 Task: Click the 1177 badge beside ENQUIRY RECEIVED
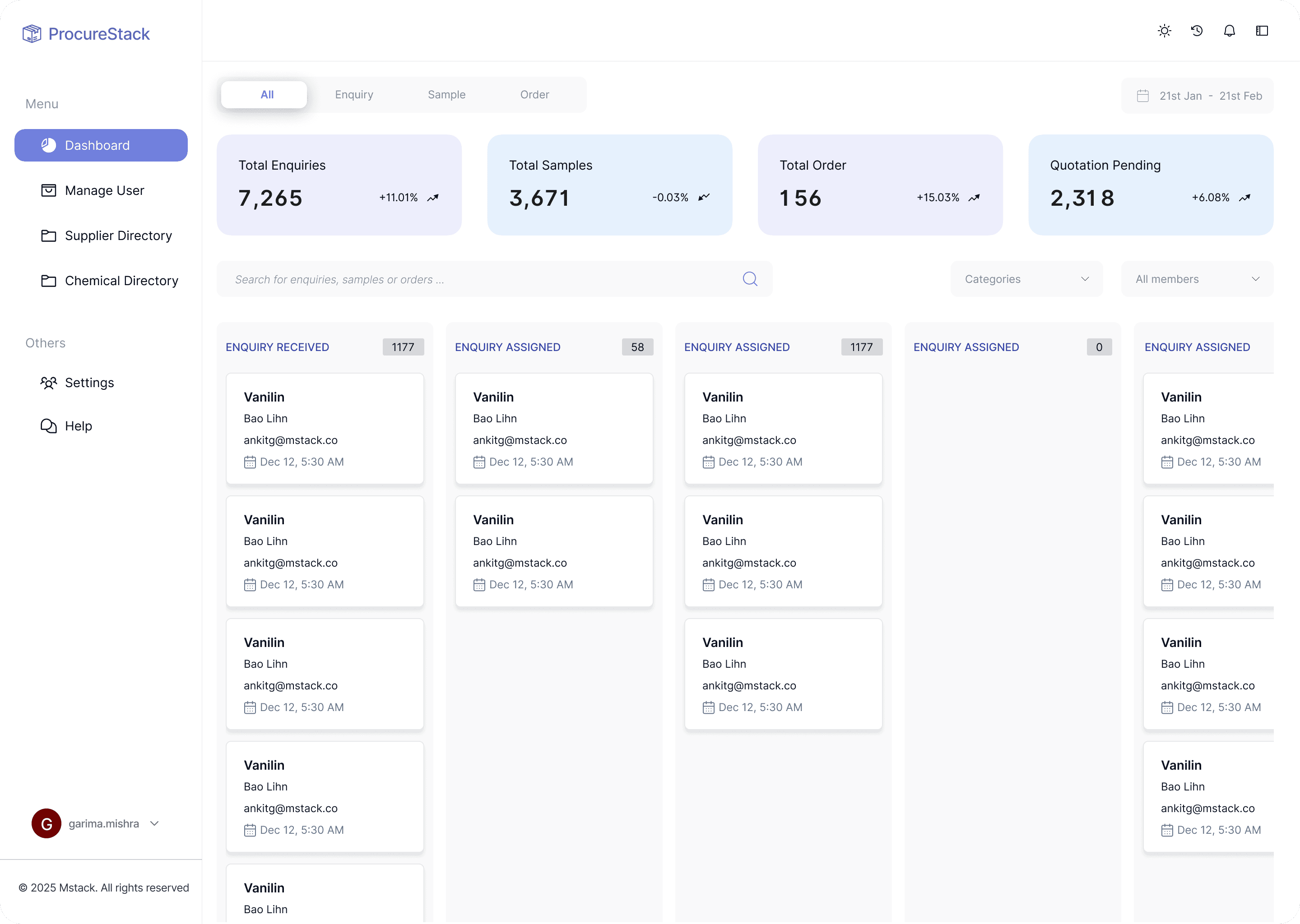click(403, 347)
